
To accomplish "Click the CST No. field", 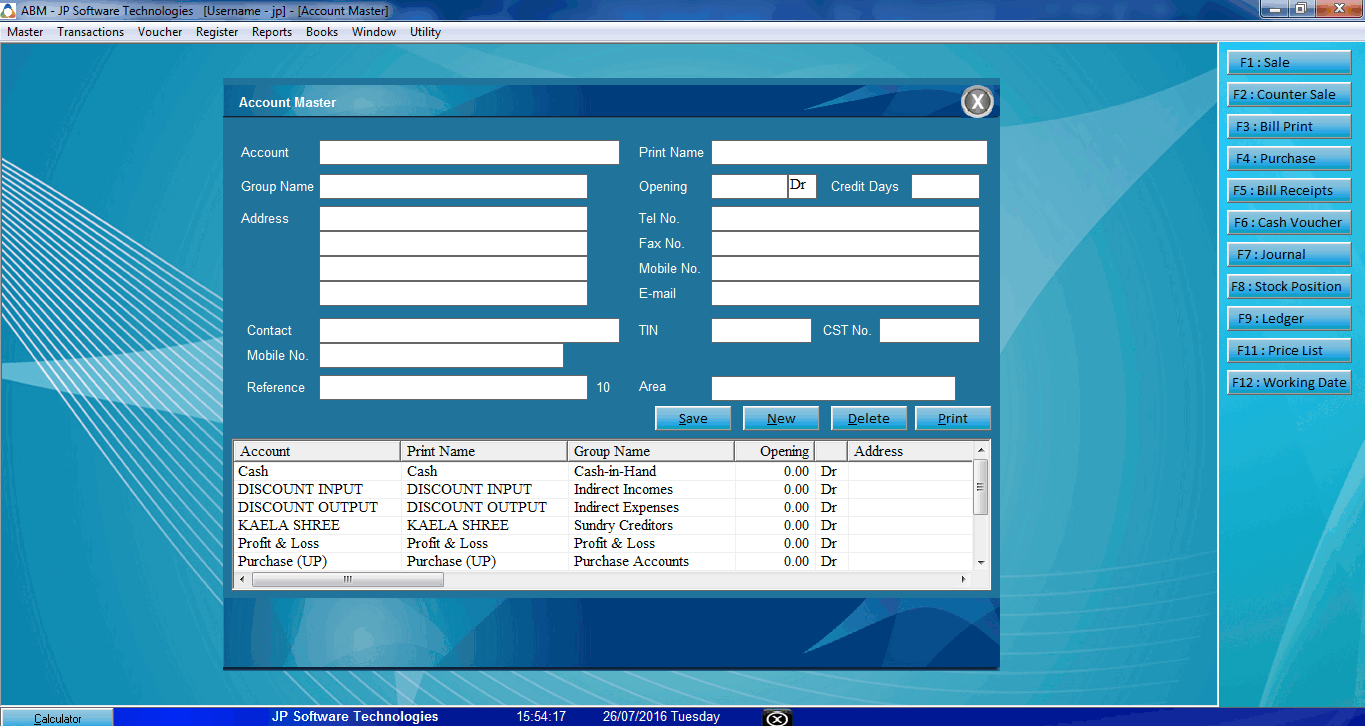I will 929,330.
